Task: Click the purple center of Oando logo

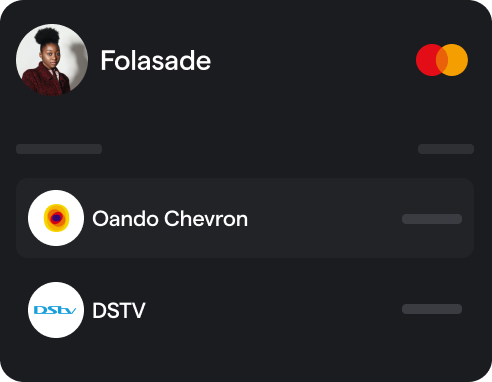Action: [56, 218]
